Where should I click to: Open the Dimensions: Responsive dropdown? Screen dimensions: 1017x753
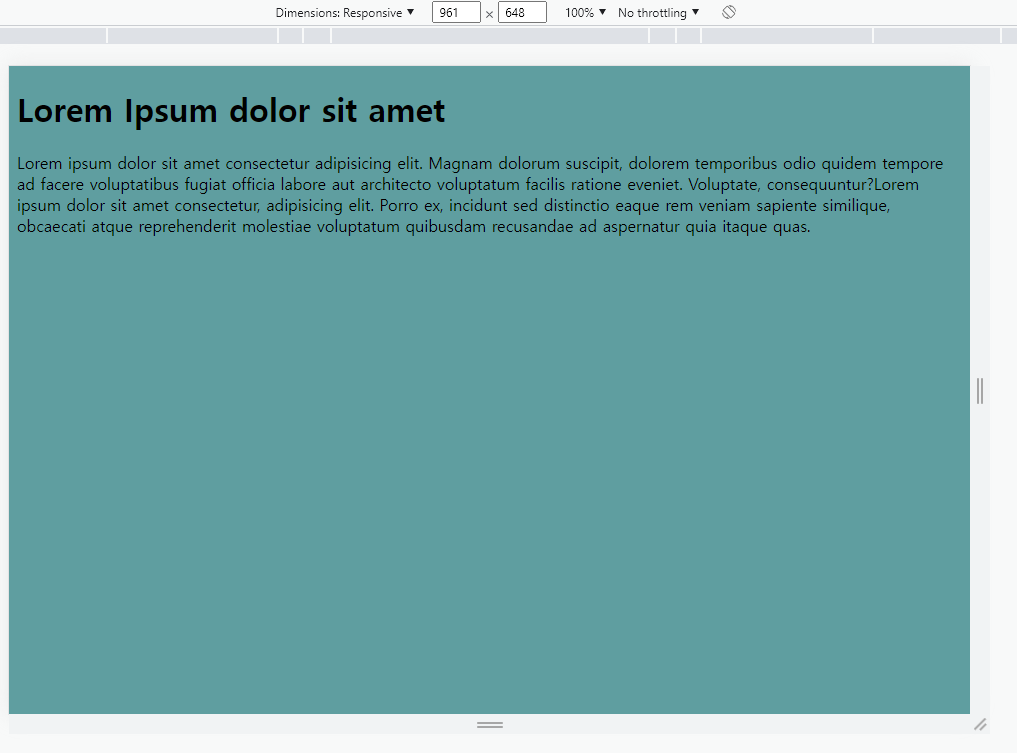coord(344,12)
